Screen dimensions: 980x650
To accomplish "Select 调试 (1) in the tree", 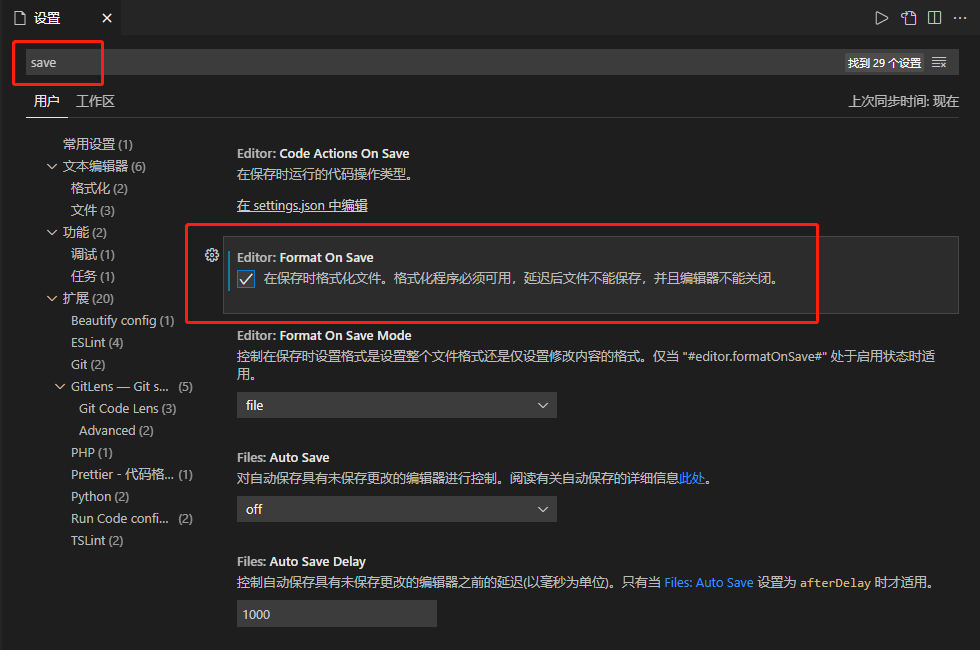I will point(92,254).
